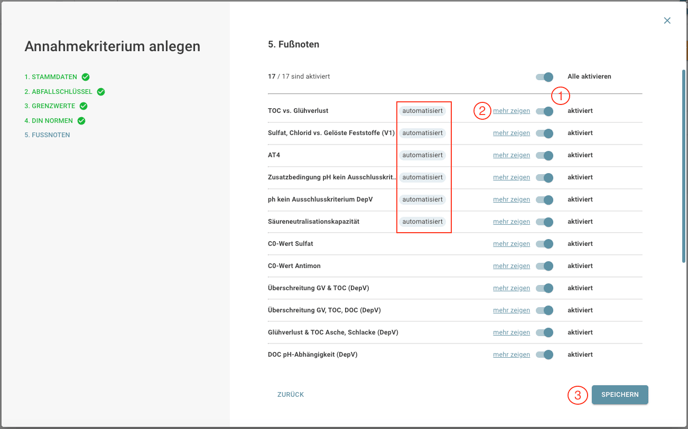The height and width of the screenshot is (429, 688).
Task: Click the green checkmark next to DIN NORMEN
Action: (x=81, y=121)
